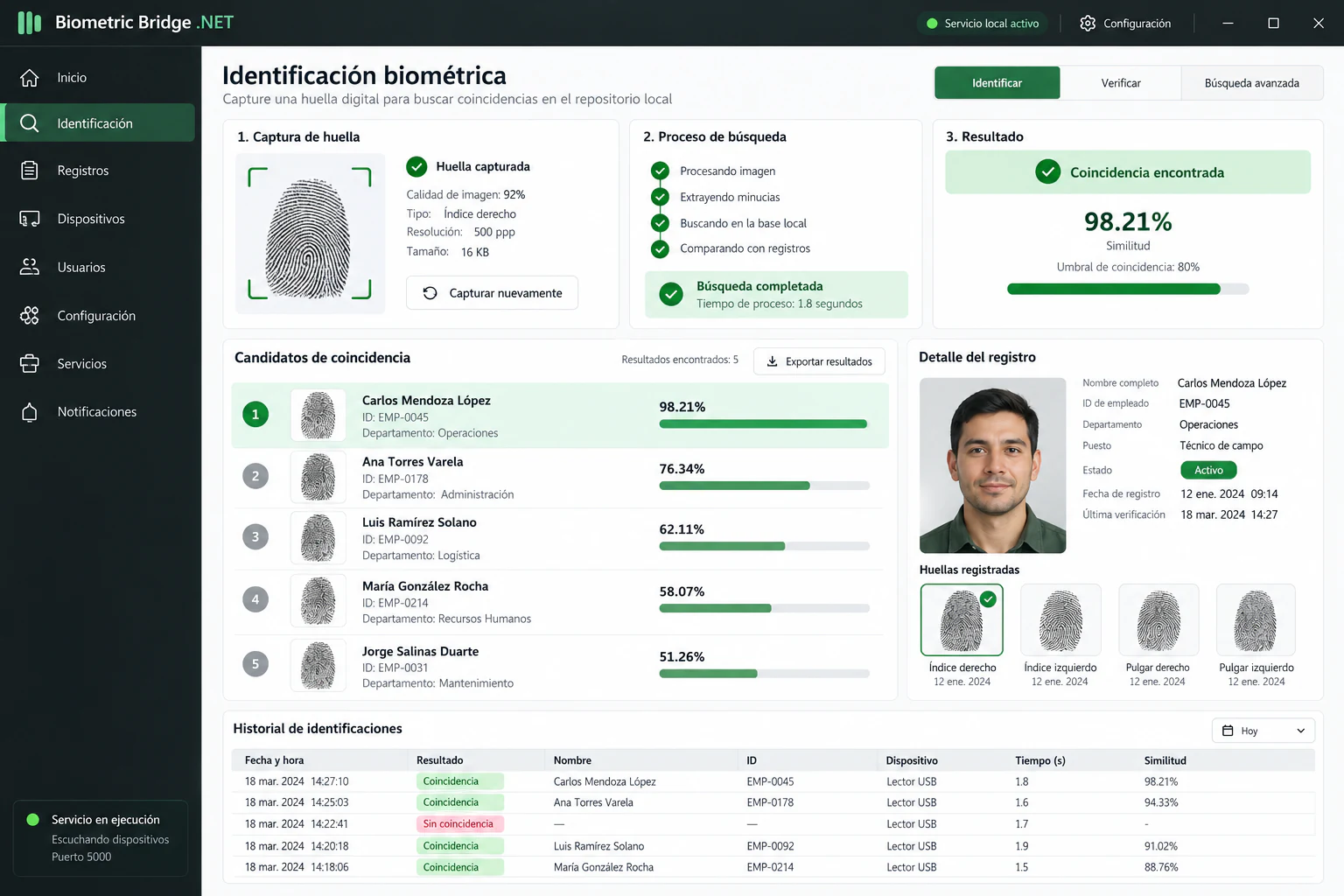This screenshot has height=896, width=1344.
Task: Click the gear icon in title bar
Action: [1088, 24]
